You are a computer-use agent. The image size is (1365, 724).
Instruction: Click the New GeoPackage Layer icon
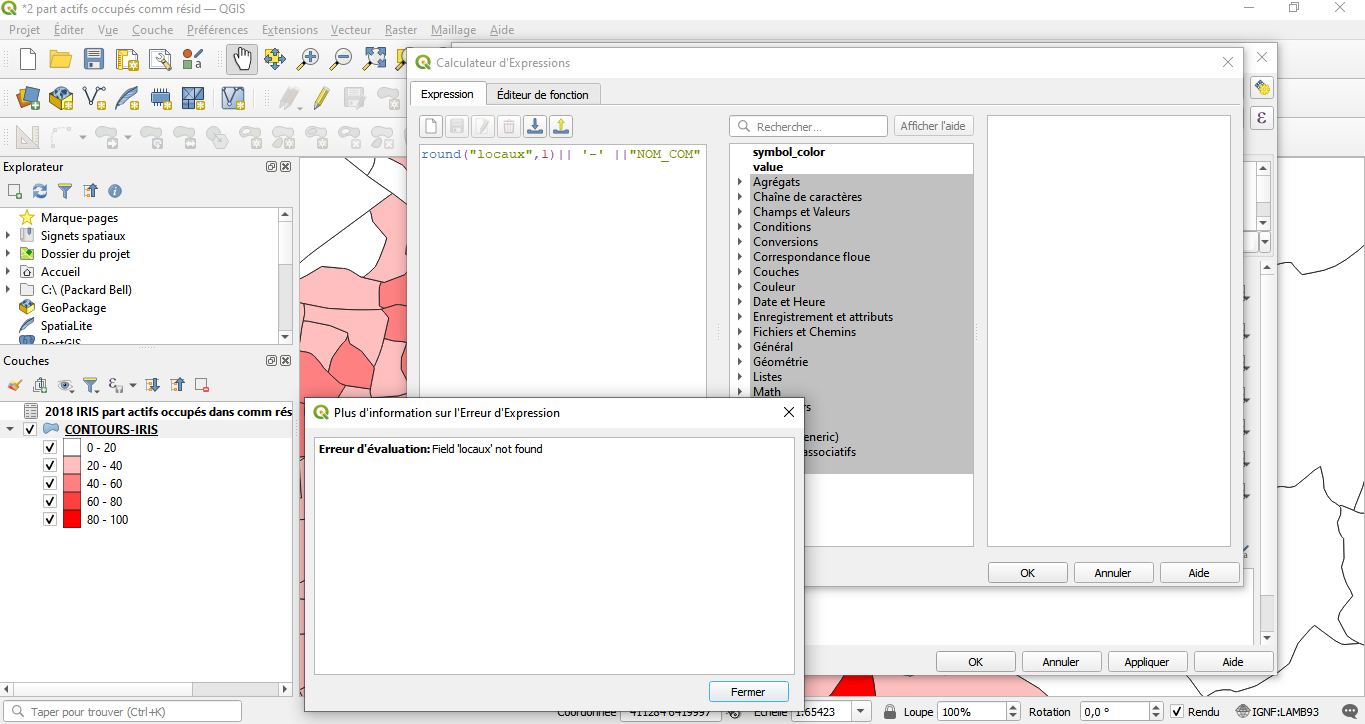pos(61,98)
